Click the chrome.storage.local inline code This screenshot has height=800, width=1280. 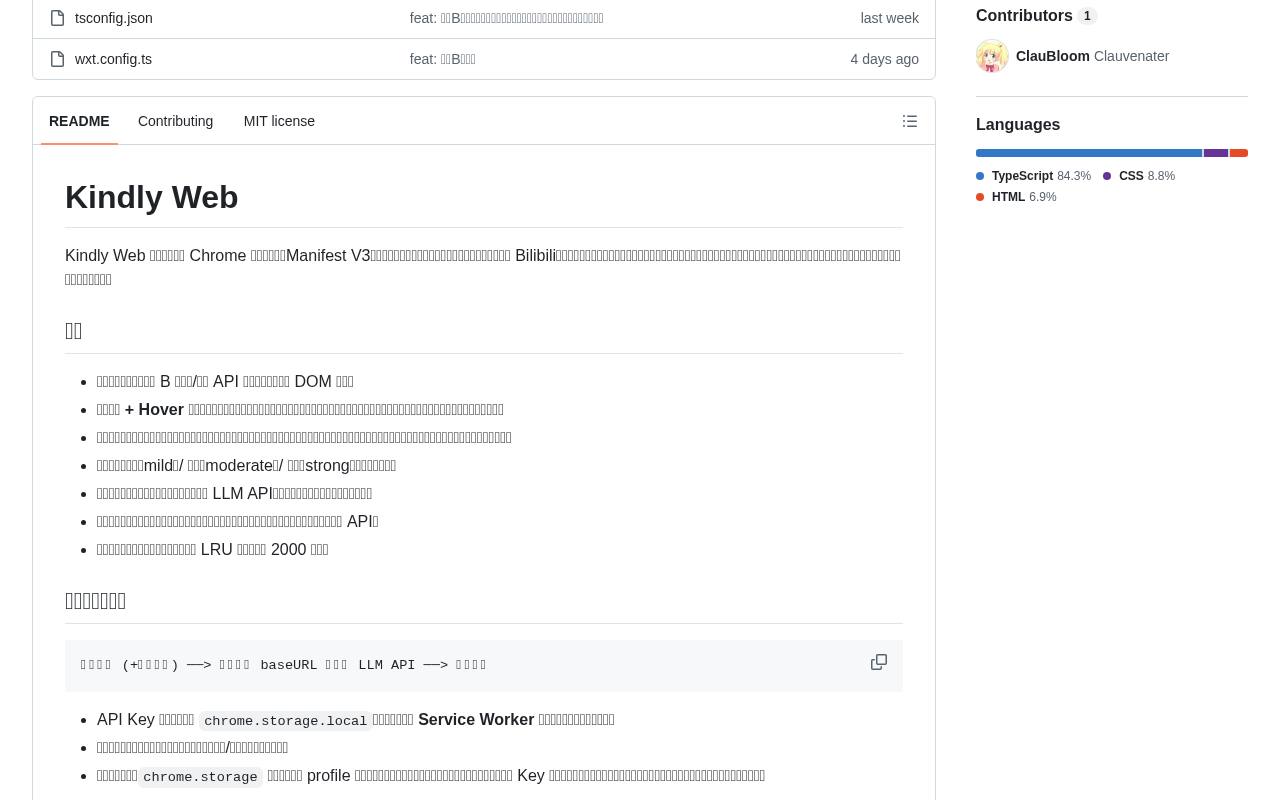(285, 721)
